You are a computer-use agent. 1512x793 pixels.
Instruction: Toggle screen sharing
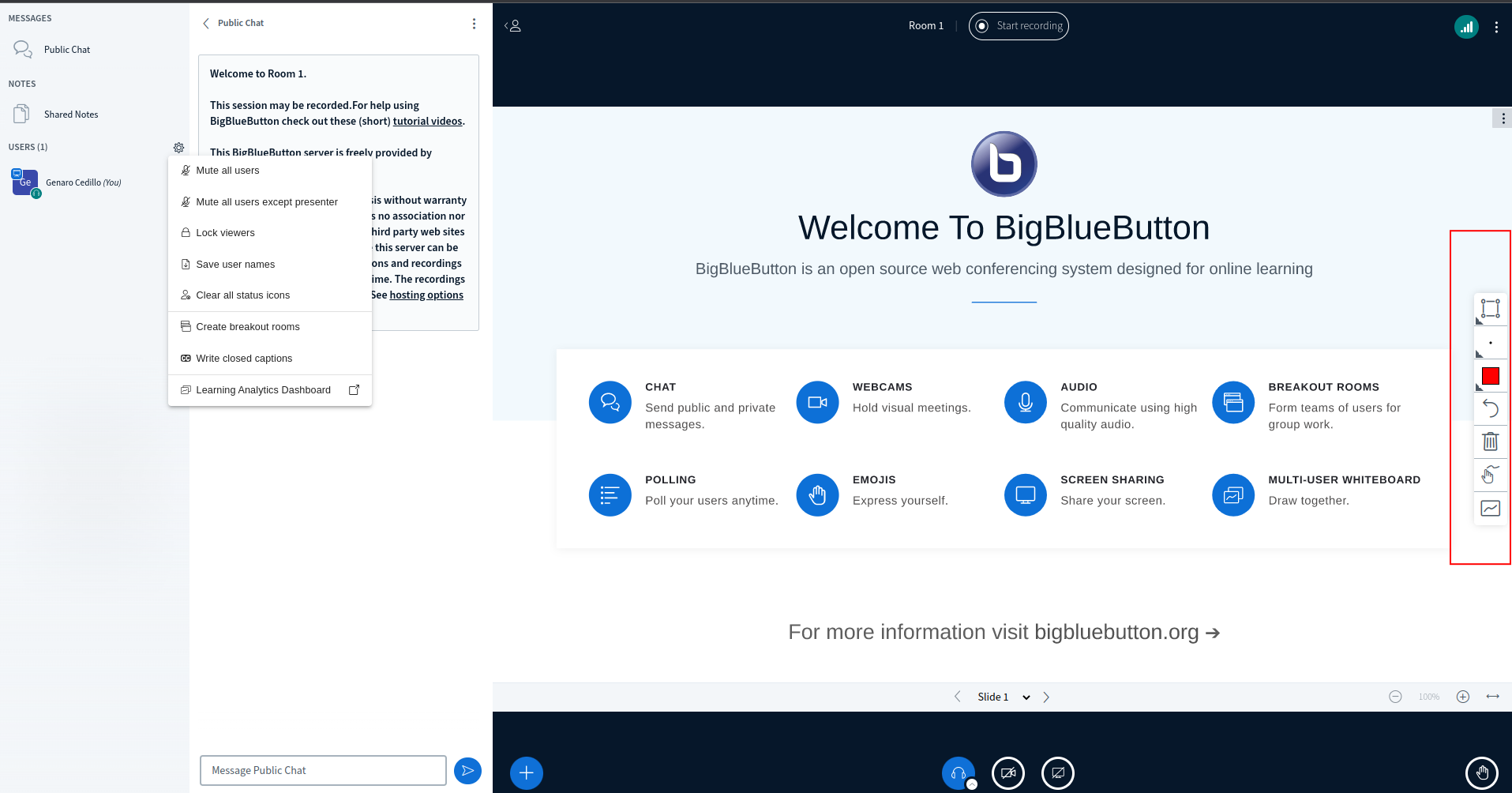pyautogui.click(x=1058, y=772)
